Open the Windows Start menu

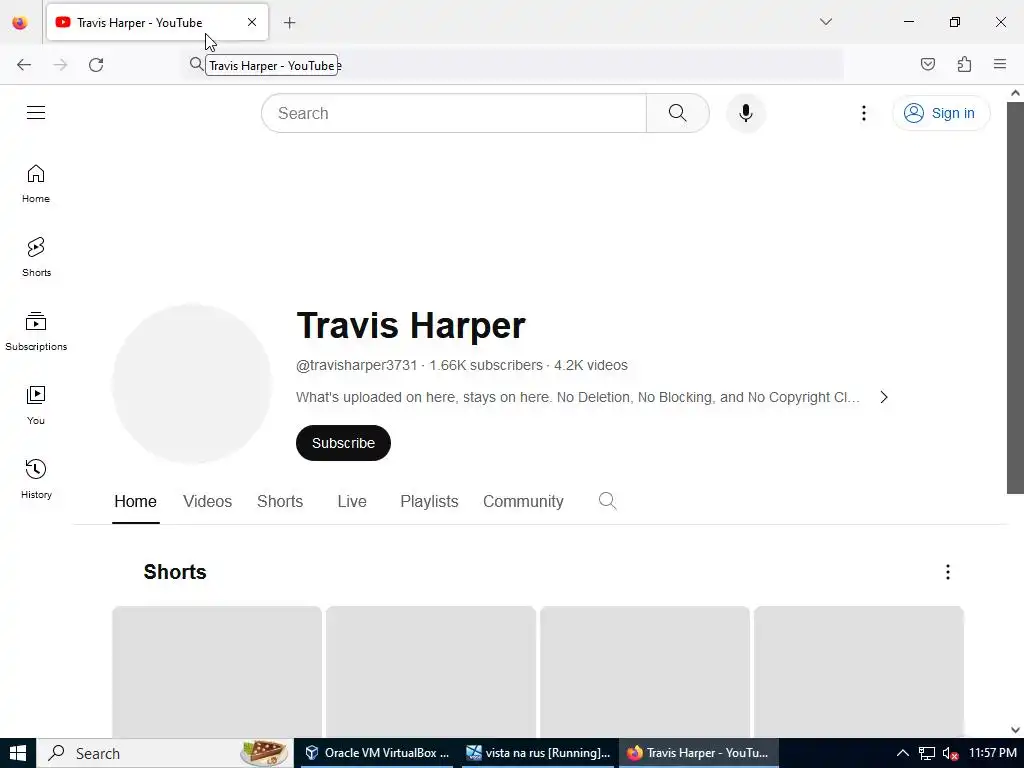click(x=18, y=753)
